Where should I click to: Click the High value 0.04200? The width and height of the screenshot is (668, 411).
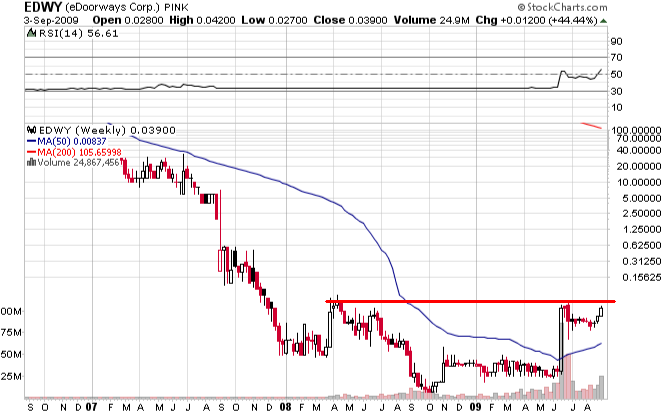coord(216,20)
